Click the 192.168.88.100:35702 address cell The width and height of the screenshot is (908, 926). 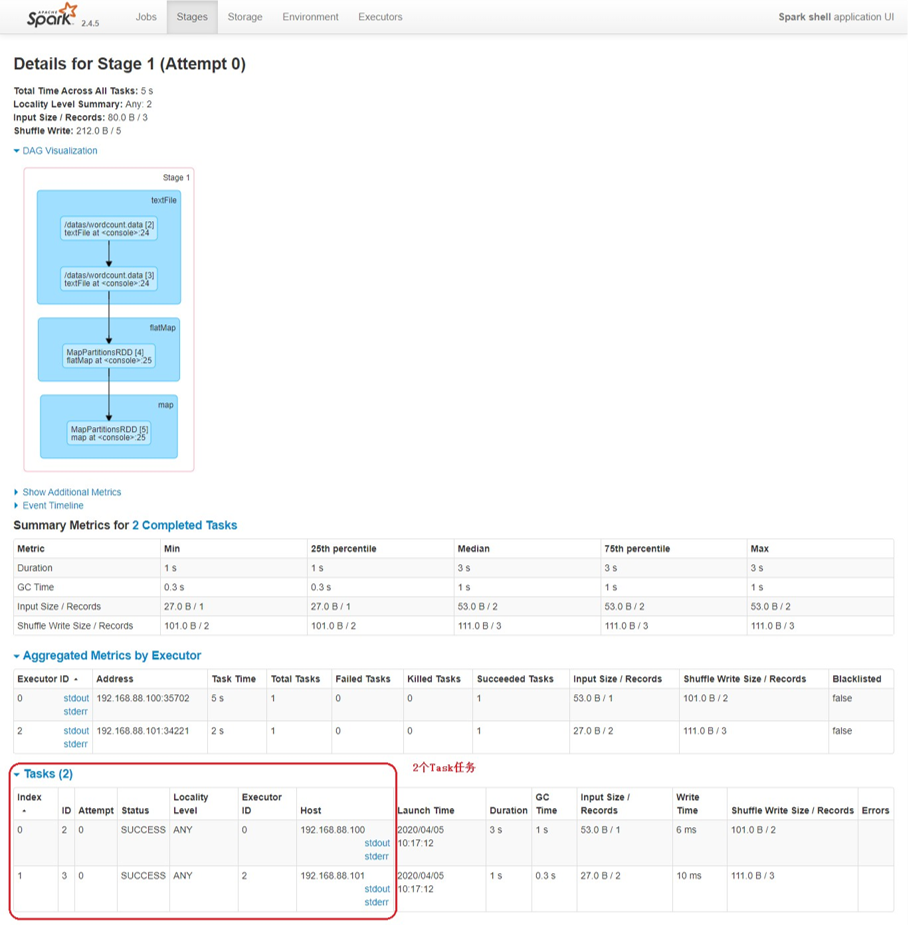143,698
